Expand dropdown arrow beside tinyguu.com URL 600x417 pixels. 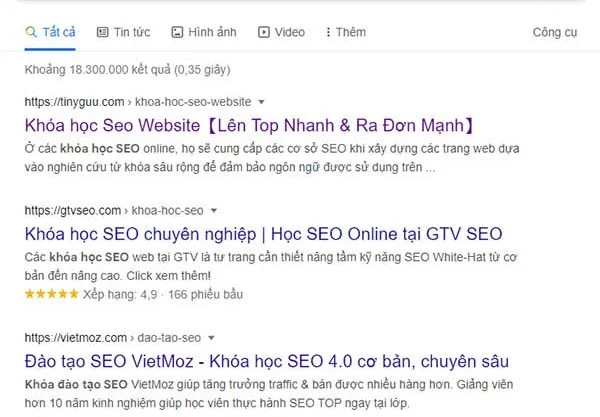[261, 102]
